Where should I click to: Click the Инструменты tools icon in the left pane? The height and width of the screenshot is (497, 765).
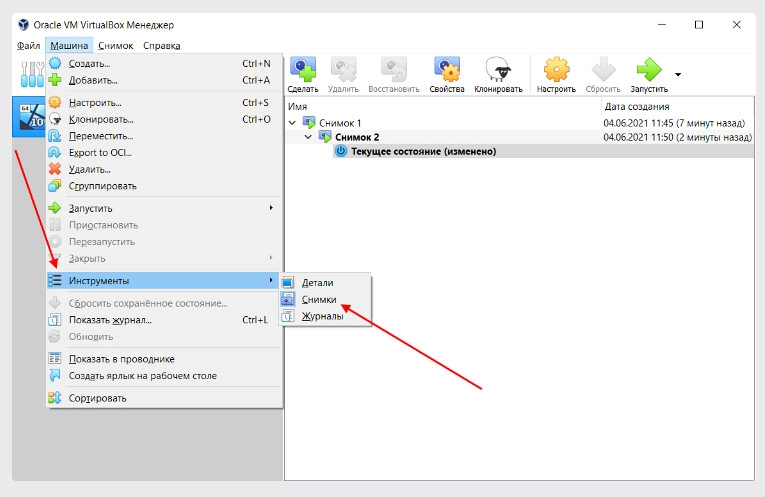tap(31, 74)
